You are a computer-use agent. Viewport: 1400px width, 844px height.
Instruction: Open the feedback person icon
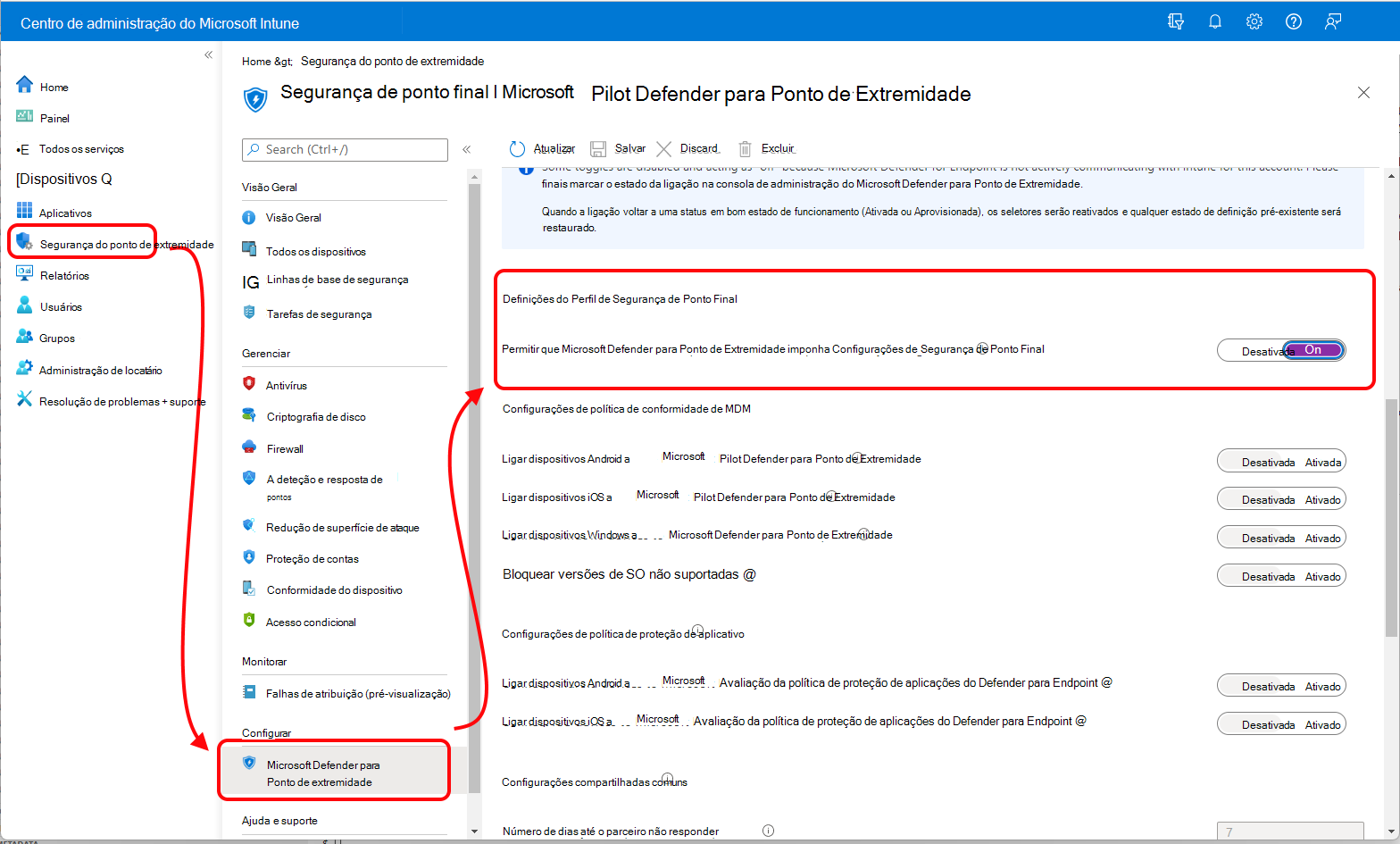click(1332, 21)
